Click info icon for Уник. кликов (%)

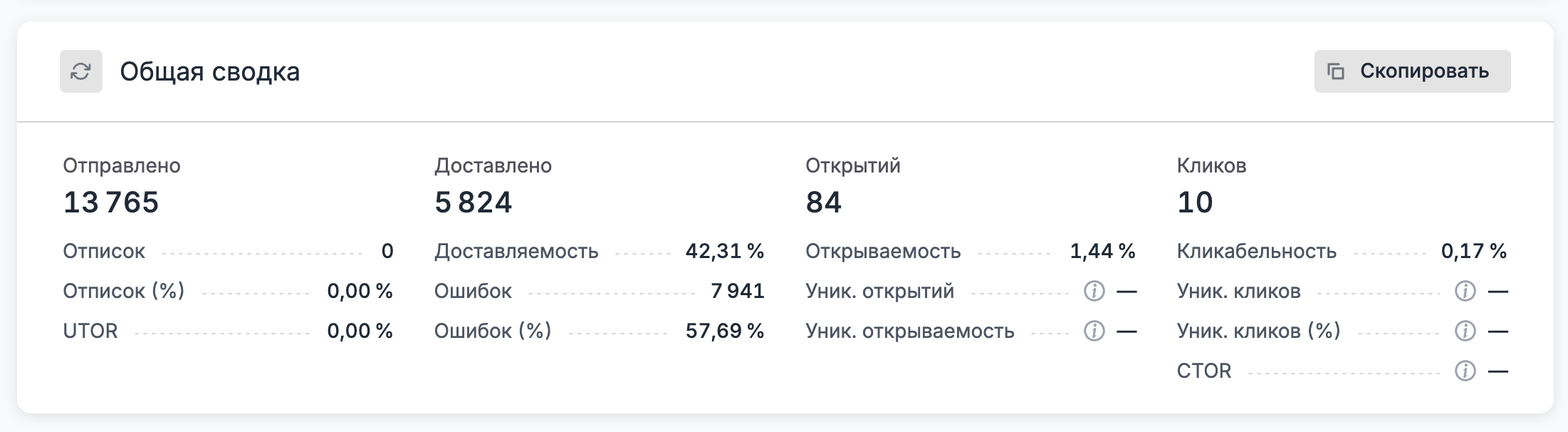coord(1465,331)
